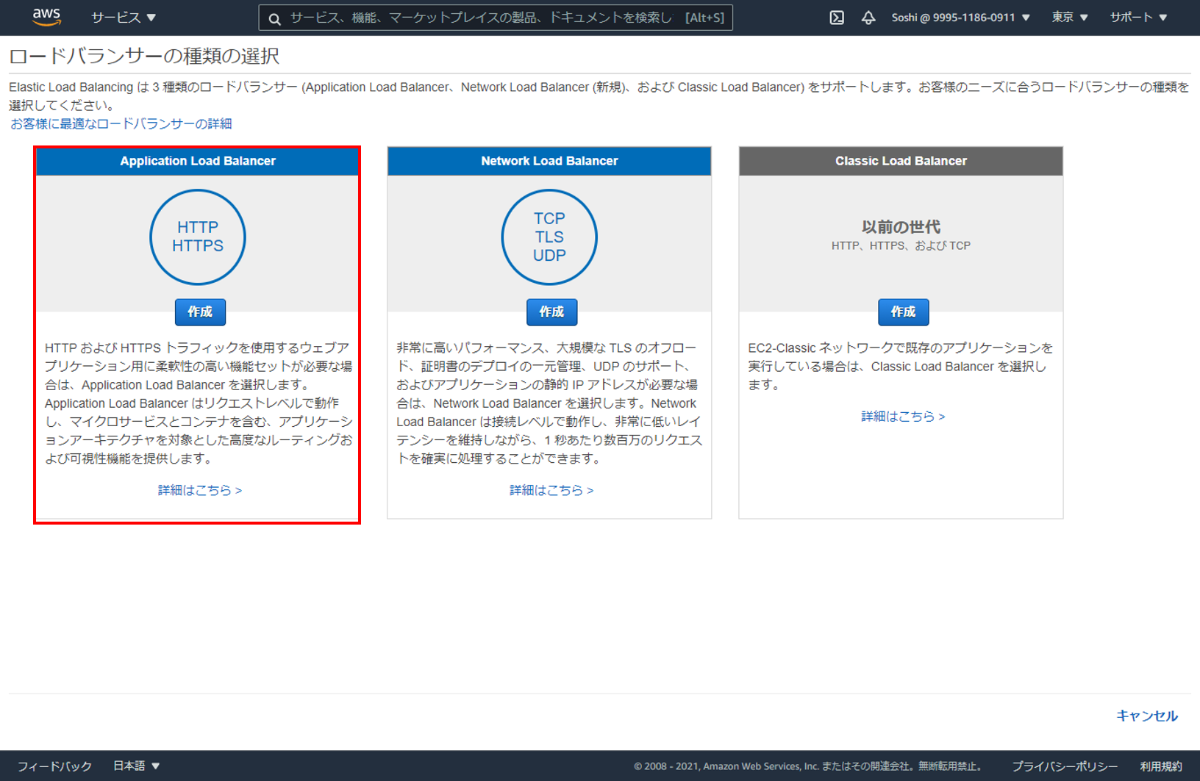Open the サポート dropdown menu
This screenshot has height=781, width=1200.
(x=1138, y=18)
